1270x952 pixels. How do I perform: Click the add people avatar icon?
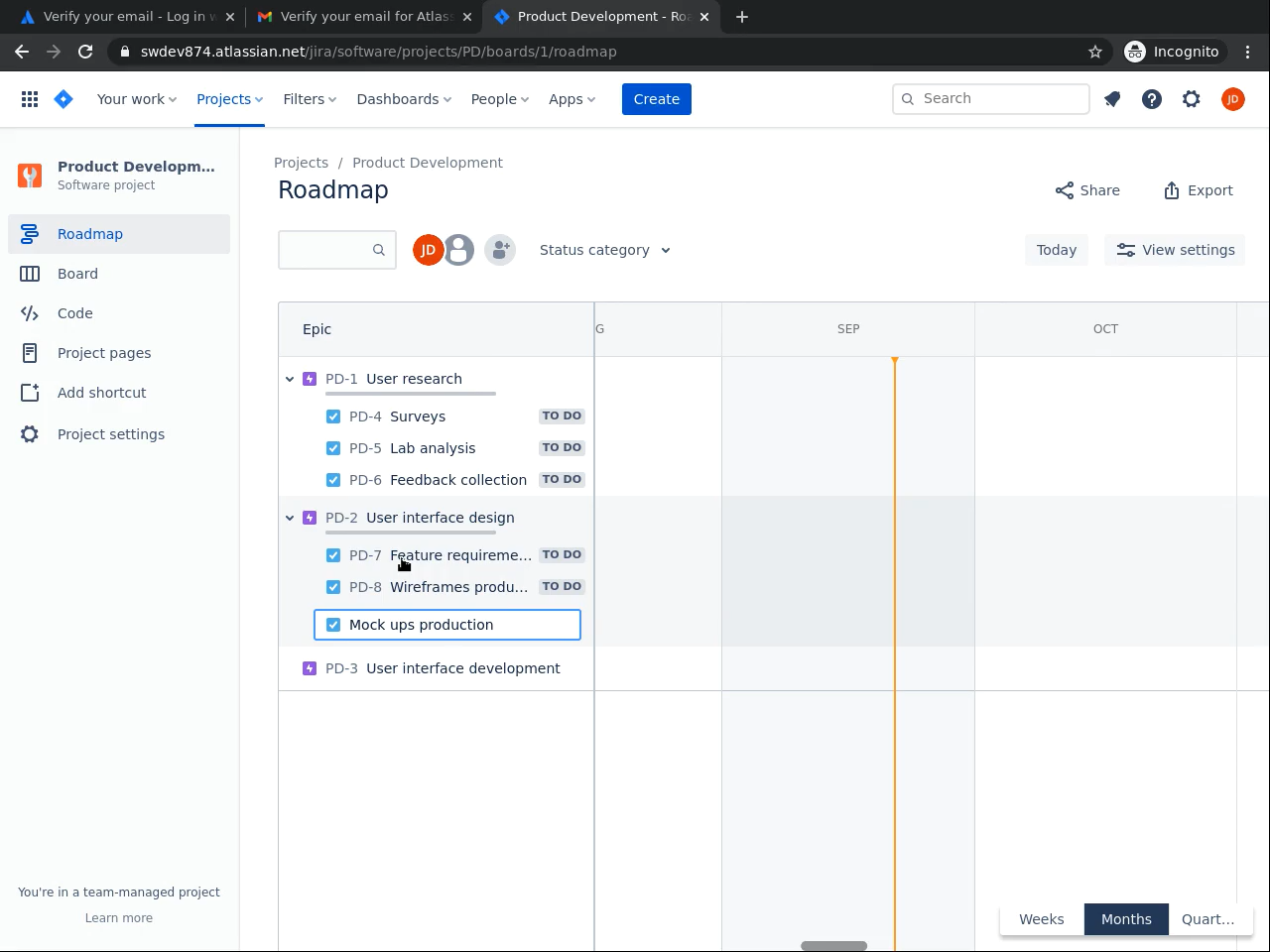click(x=500, y=250)
